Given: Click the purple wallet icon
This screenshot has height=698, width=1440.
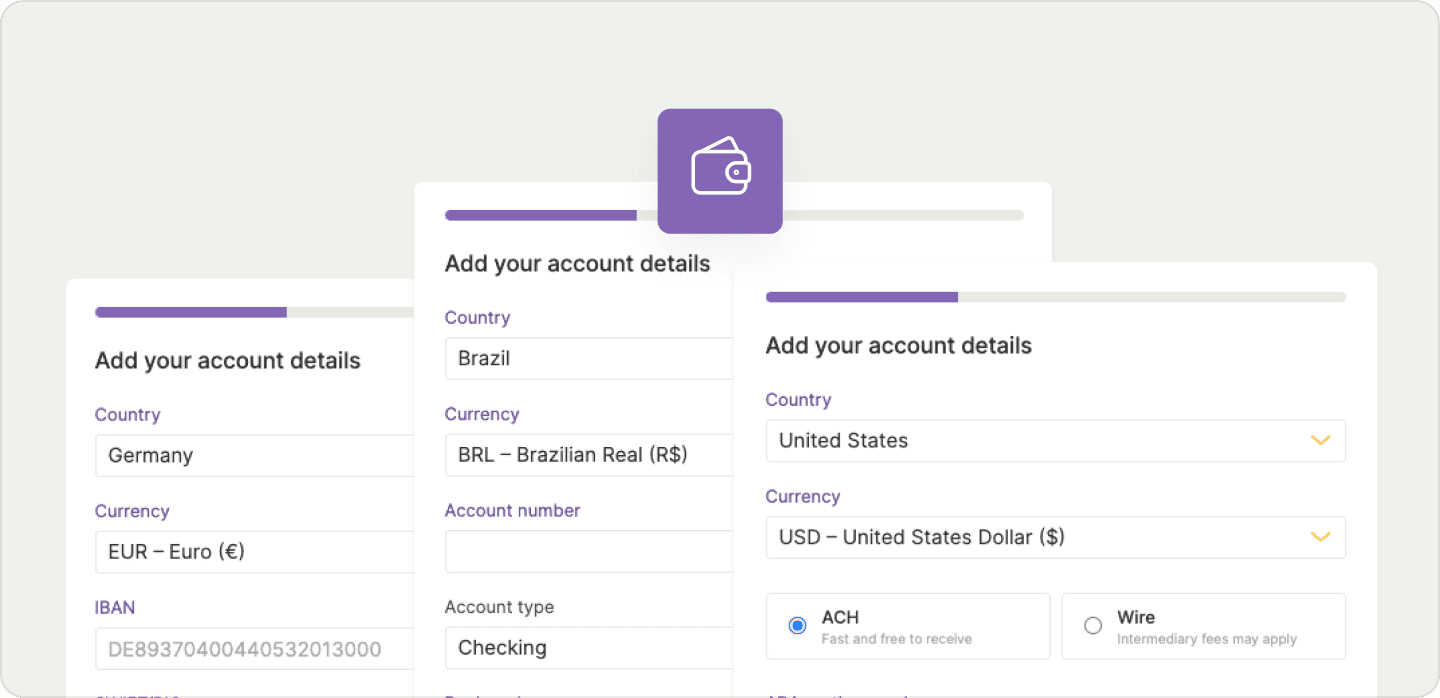Looking at the screenshot, I should [x=719, y=170].
